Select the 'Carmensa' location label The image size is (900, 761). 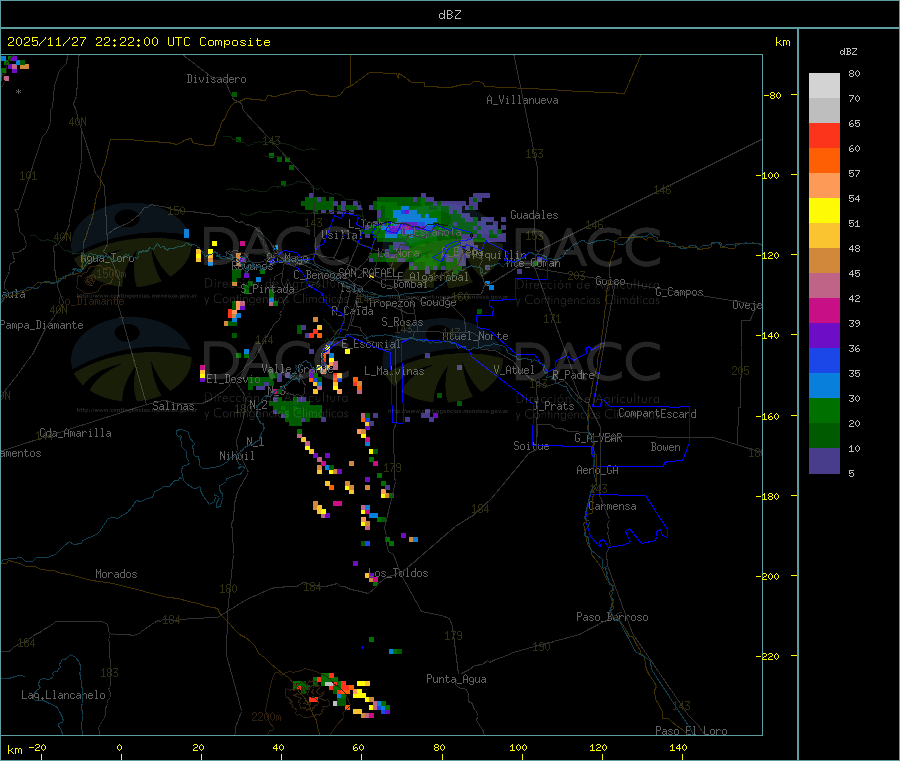[612, 506]
